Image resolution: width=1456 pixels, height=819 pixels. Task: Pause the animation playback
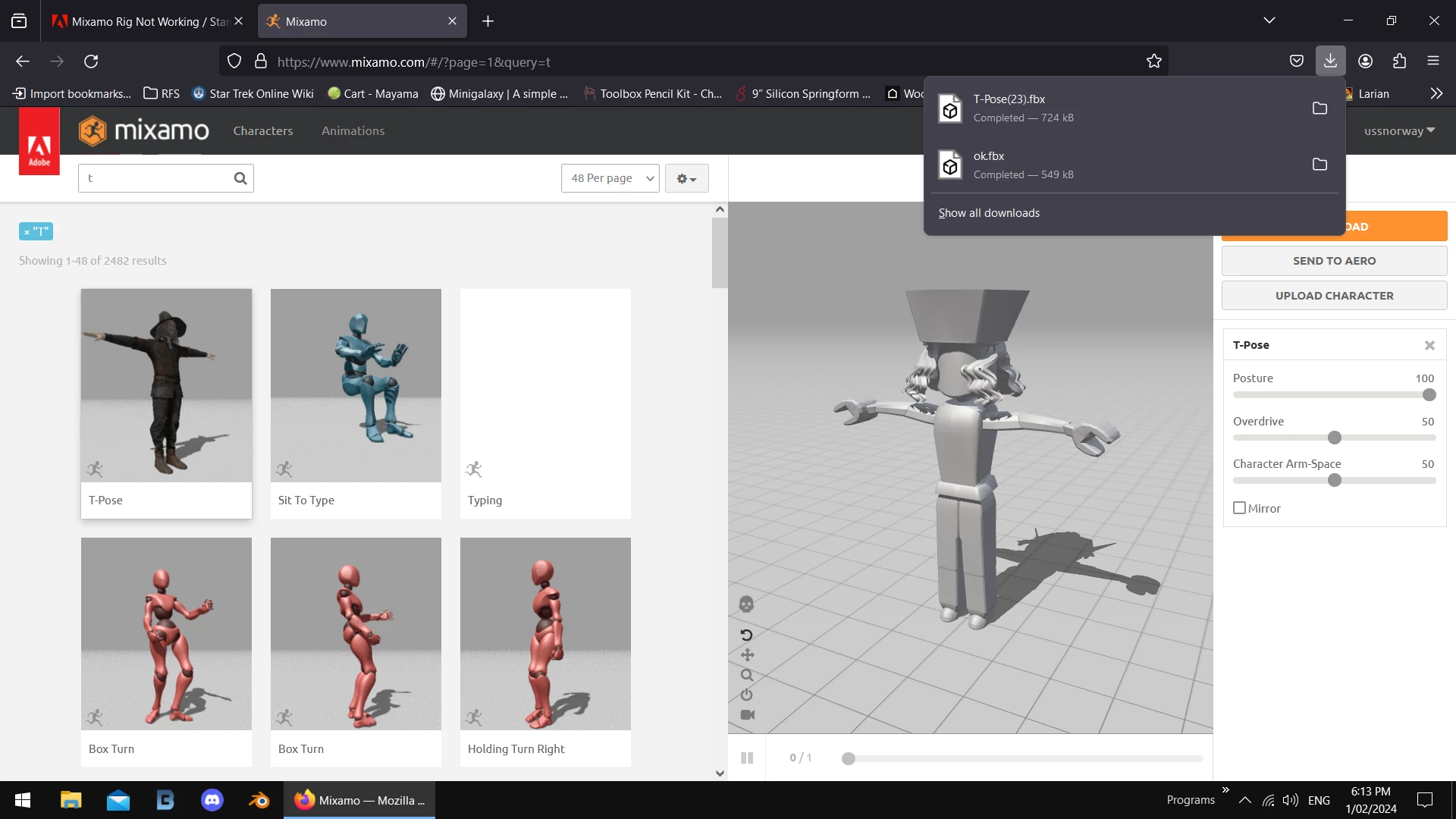(747, 758)
